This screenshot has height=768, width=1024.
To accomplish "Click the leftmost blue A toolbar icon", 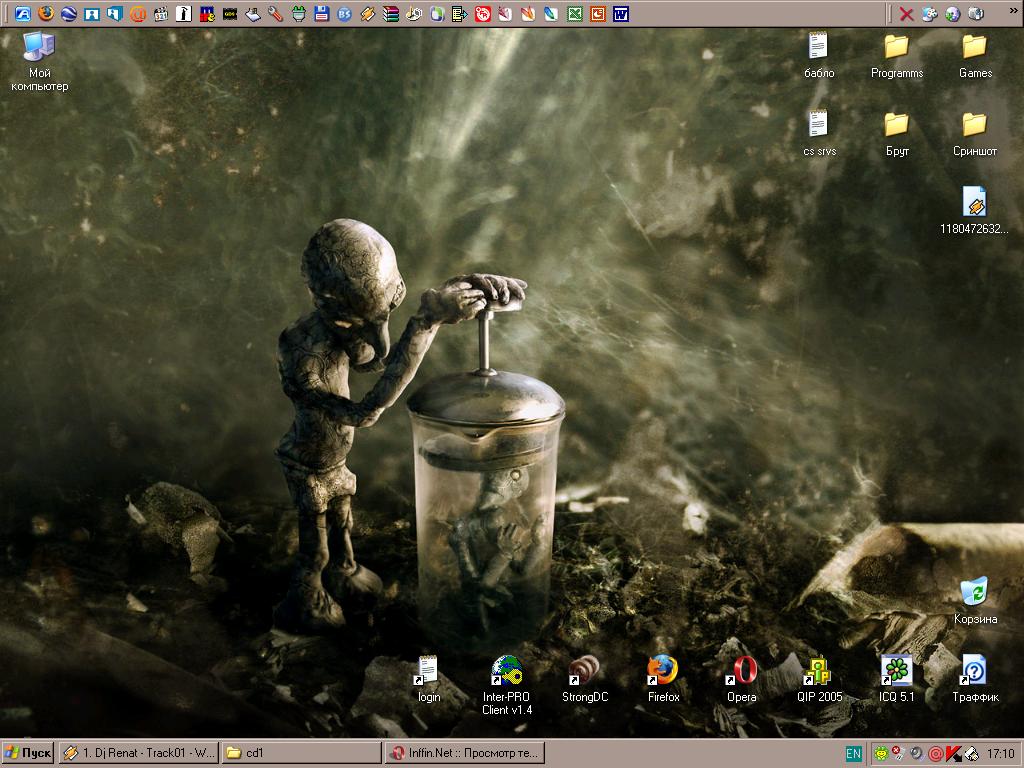I will click(23, 14).
